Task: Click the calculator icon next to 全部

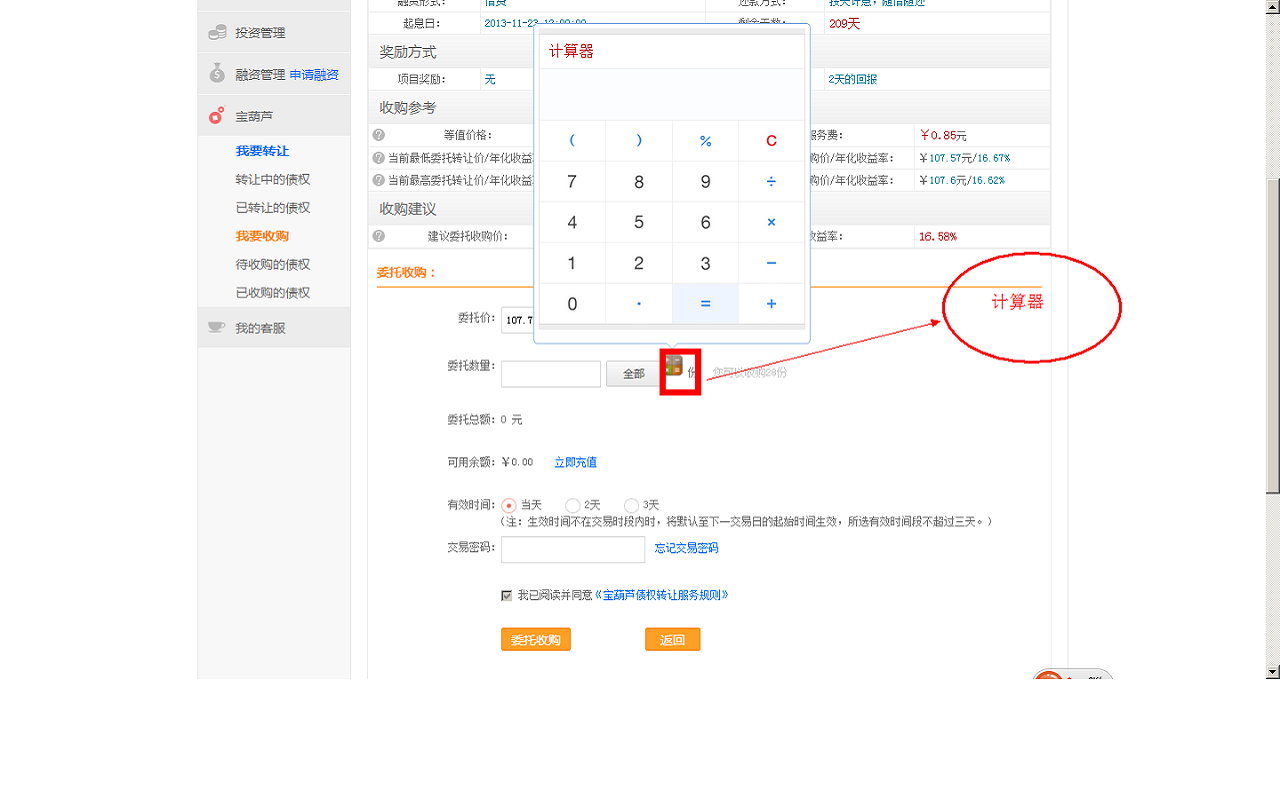Action: tap(674, 366)
